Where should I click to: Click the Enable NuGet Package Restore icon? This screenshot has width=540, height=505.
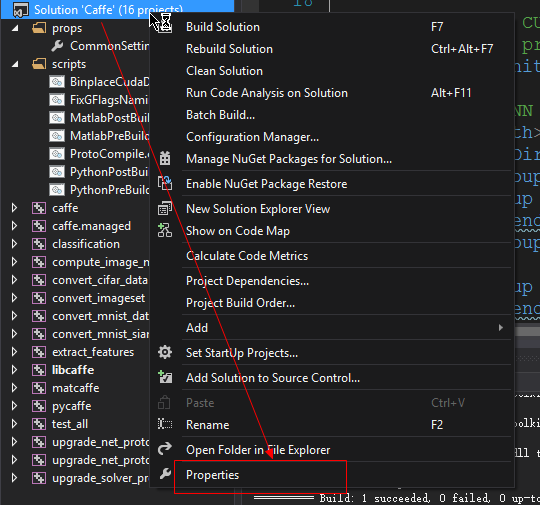point(165,183)
